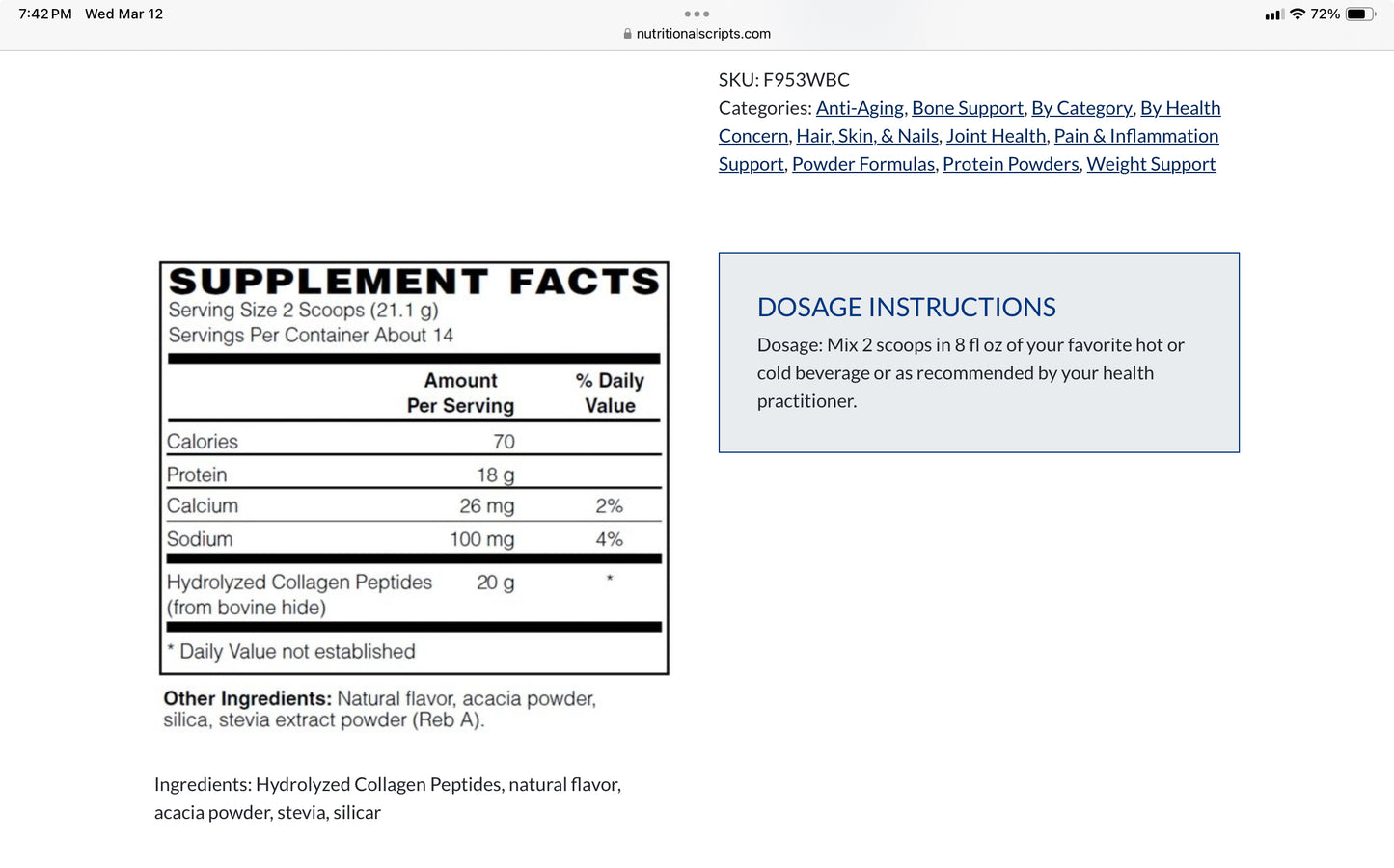Tap the 72% battery percentage
This screenshot has width=1394, height=868.
pos(1325,14)
